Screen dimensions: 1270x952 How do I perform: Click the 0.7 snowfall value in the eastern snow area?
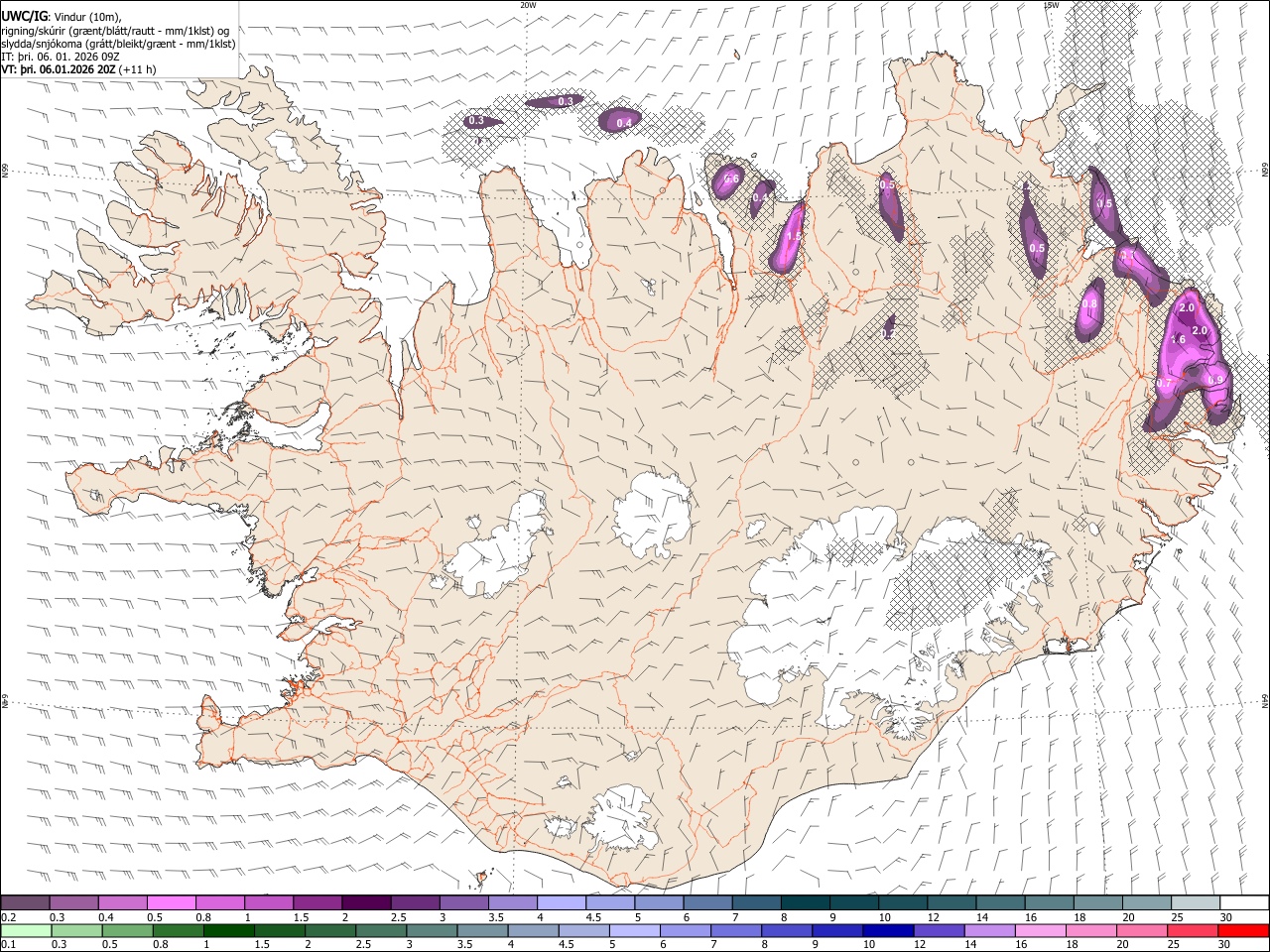tap(1165, 383)
